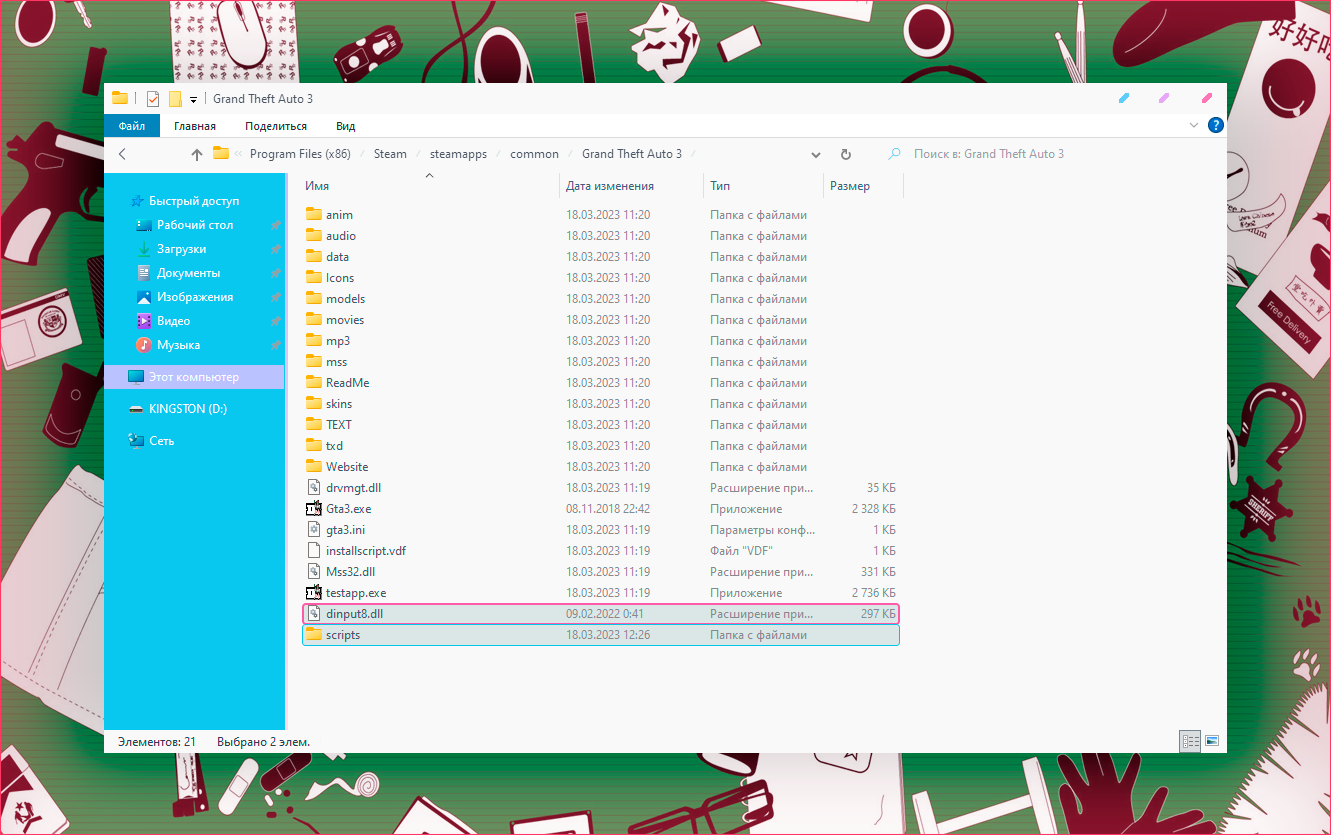Click the date 08.11.2018 22:42
The height and width of the screenshot is (835, 1331).
[608, 509]
